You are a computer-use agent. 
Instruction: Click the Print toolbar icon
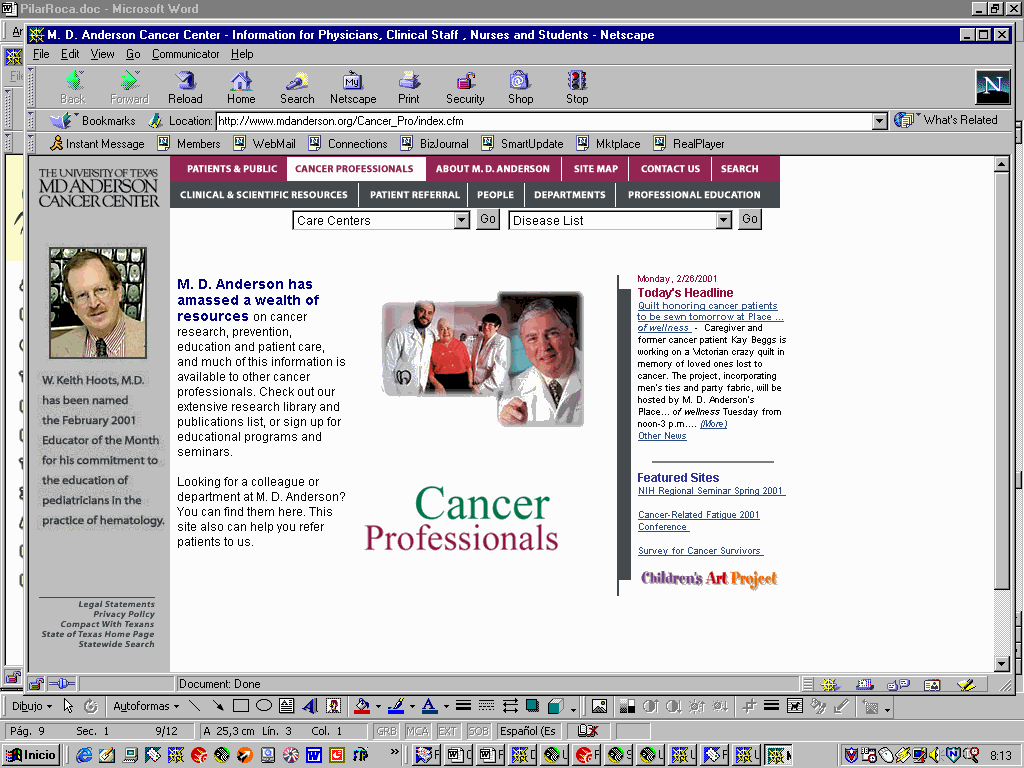coord(409,87)
